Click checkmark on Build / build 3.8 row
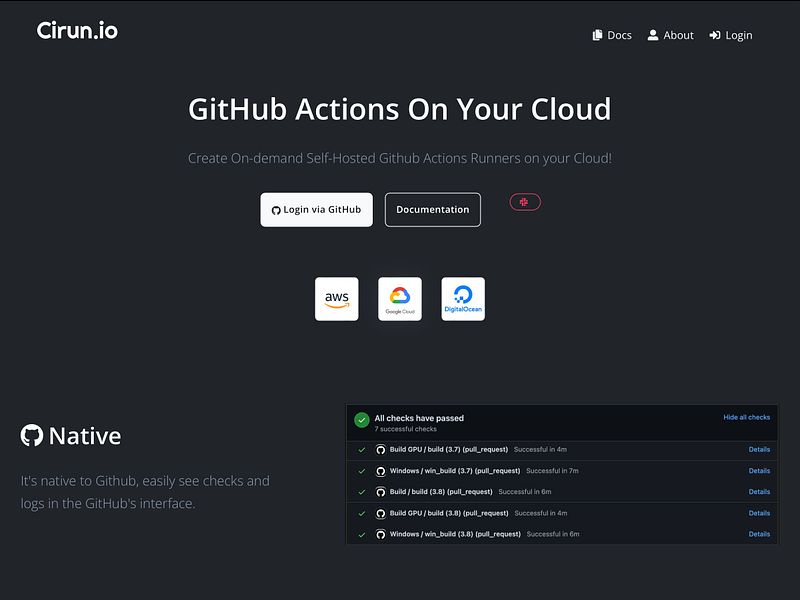This screenshot has height=600, width=800. tap(362, 492)
